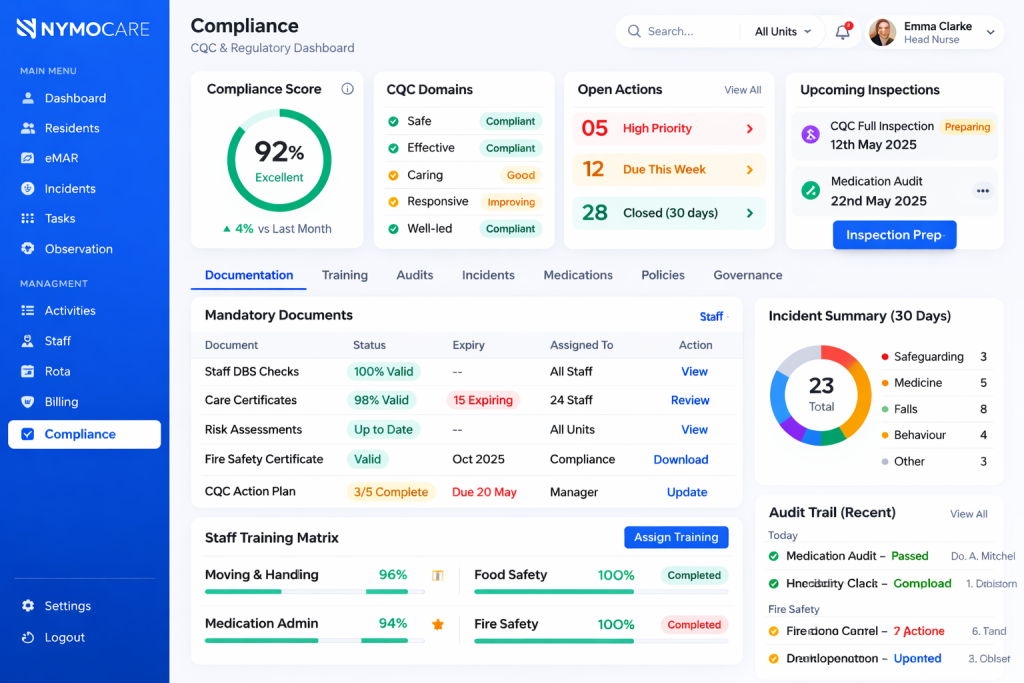Image resolution: width=1024 pixels, height=683 pixels.
Task: Click Update for CQC Action Plan
Action: [x=686, y=492]
